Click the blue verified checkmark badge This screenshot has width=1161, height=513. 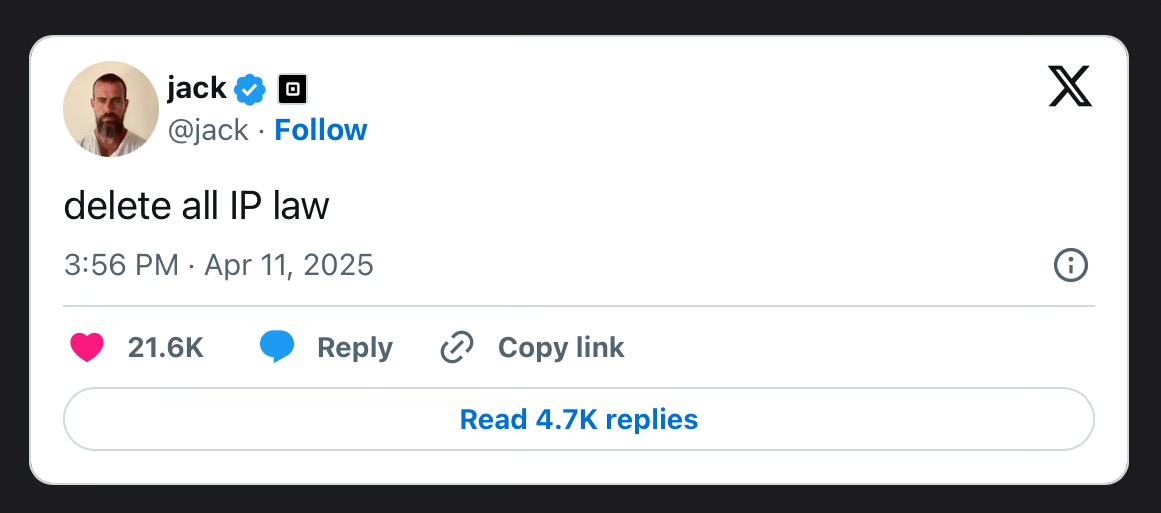(249, 90)
